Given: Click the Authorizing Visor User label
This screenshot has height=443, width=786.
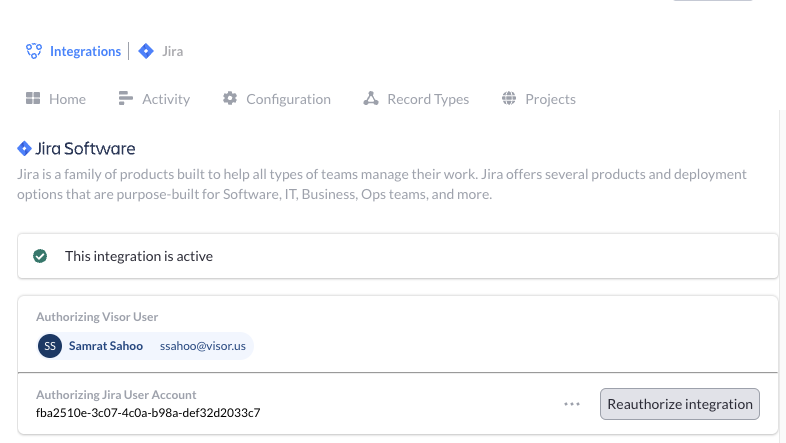Looking at the screenshot, I should pos(97,317).
